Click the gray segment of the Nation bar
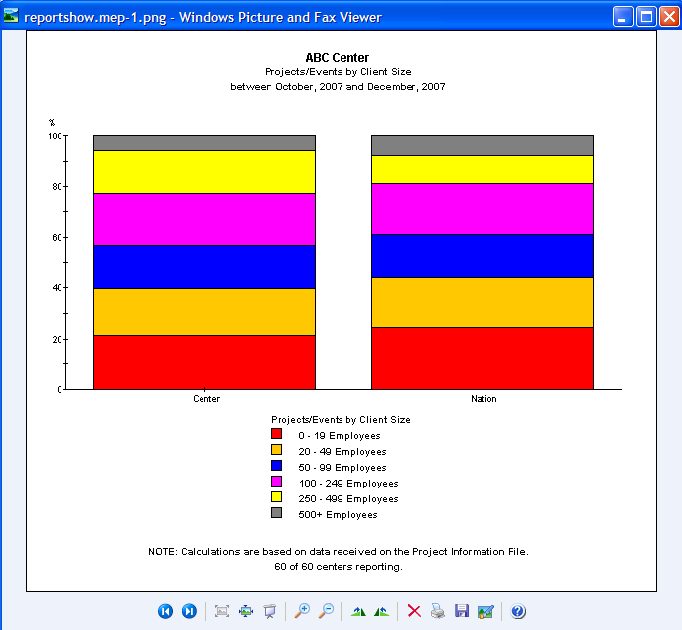 482,145
